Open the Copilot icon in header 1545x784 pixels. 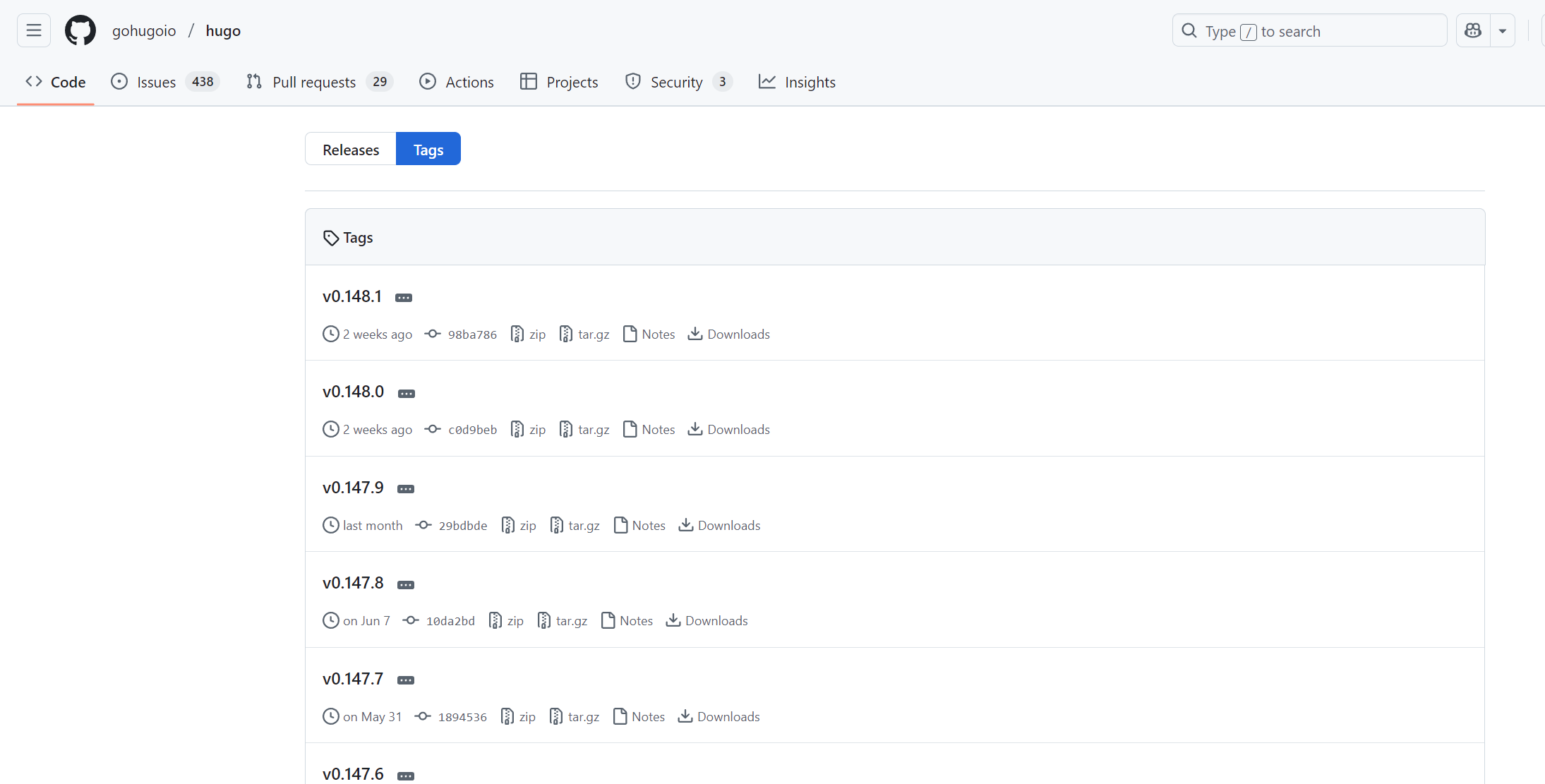[x=1473, y=30]
